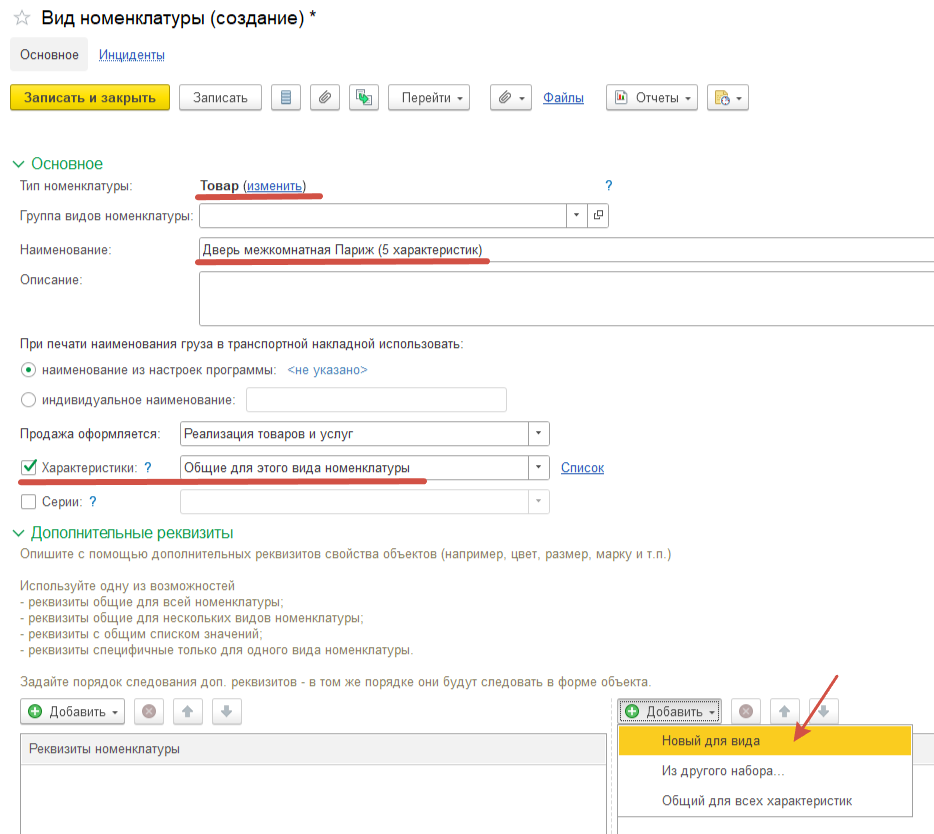The width and height of the screenshot is (934, 834).
Task: Delete selected item in right requisites list
Action: tap(746, 711)
